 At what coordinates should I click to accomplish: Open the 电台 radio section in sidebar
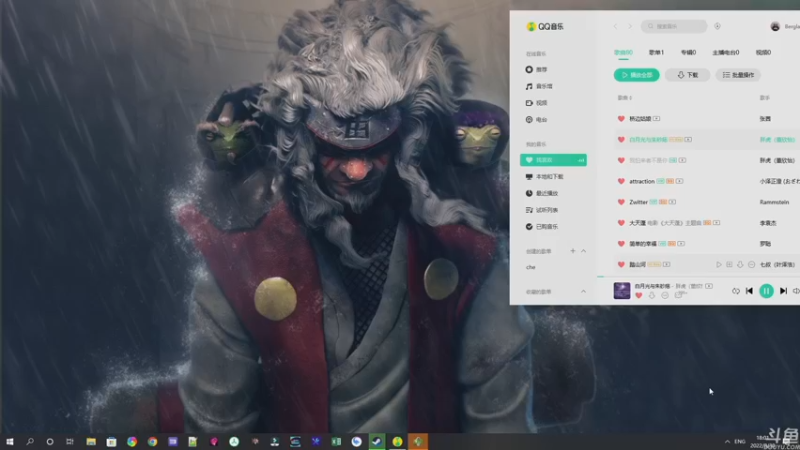(x=536, y=119)
